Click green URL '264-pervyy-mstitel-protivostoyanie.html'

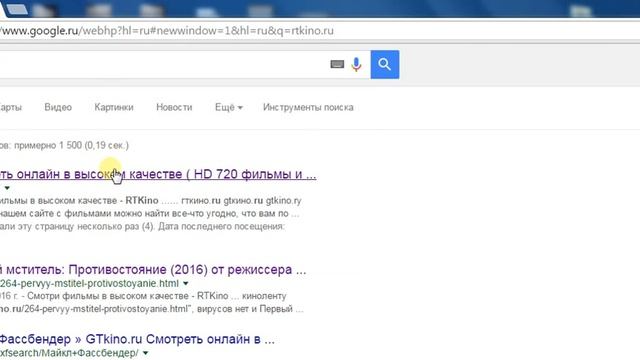click(89, 283)
